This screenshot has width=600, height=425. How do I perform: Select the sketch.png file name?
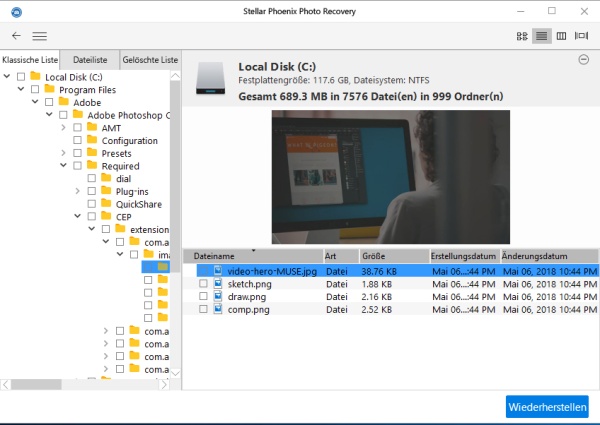[x=249, y=284]
